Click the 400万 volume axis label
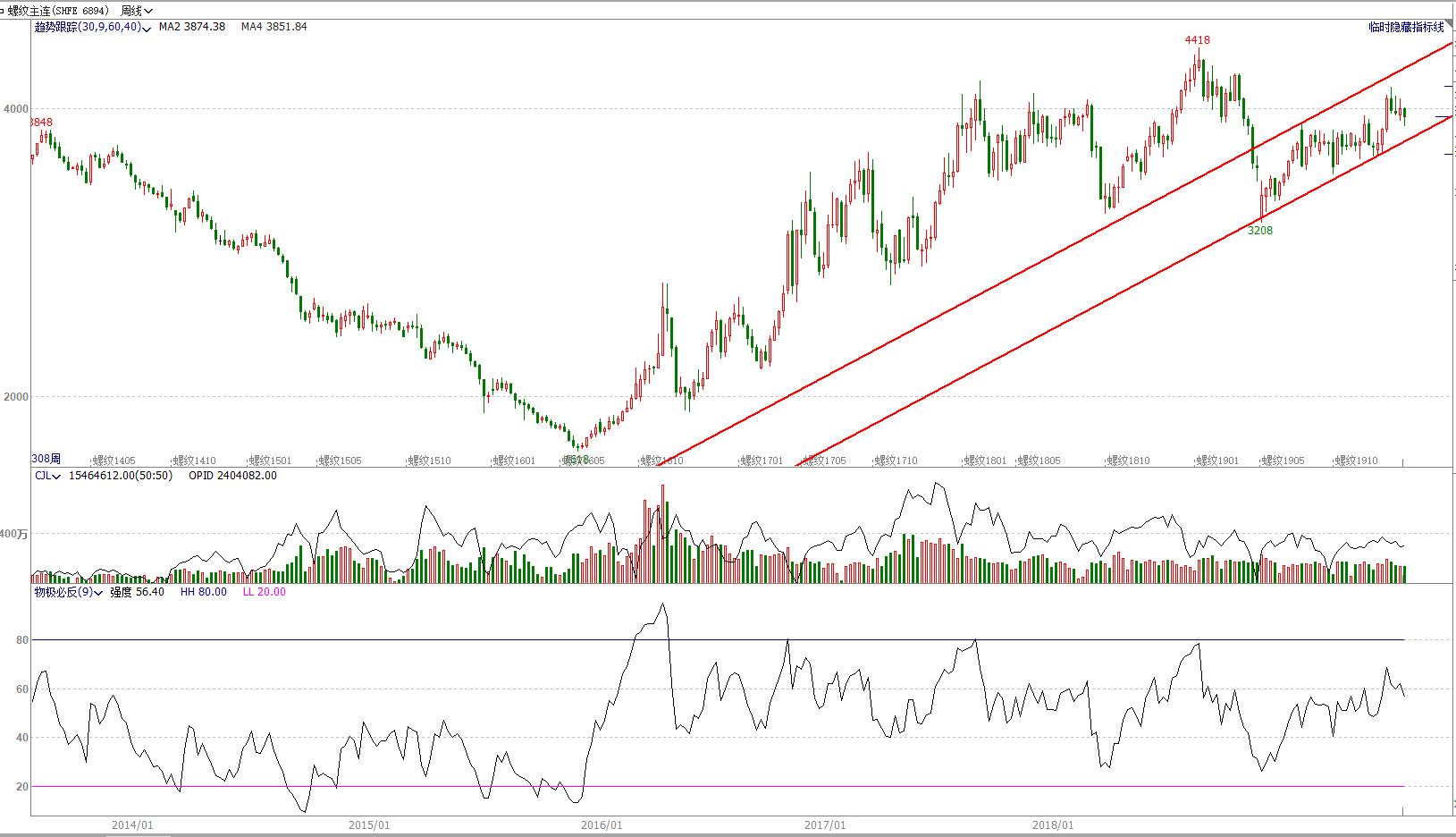The height and width of the screenshot is (837, 1456). coord(14,535)
